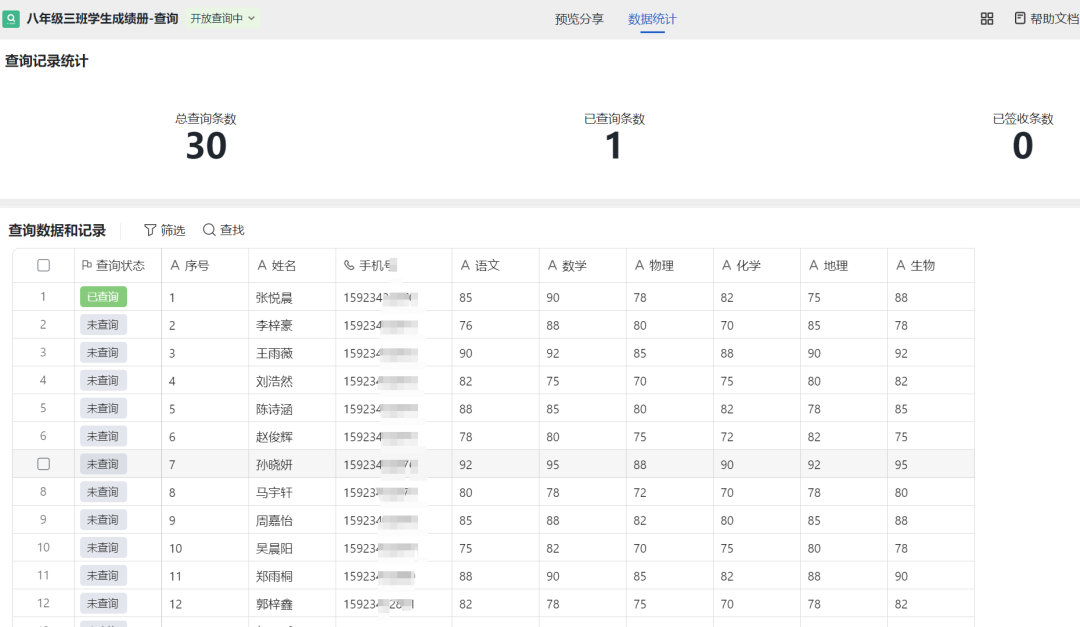
Task: Click the green 已查询 status tag
Action: pos(103,297)
